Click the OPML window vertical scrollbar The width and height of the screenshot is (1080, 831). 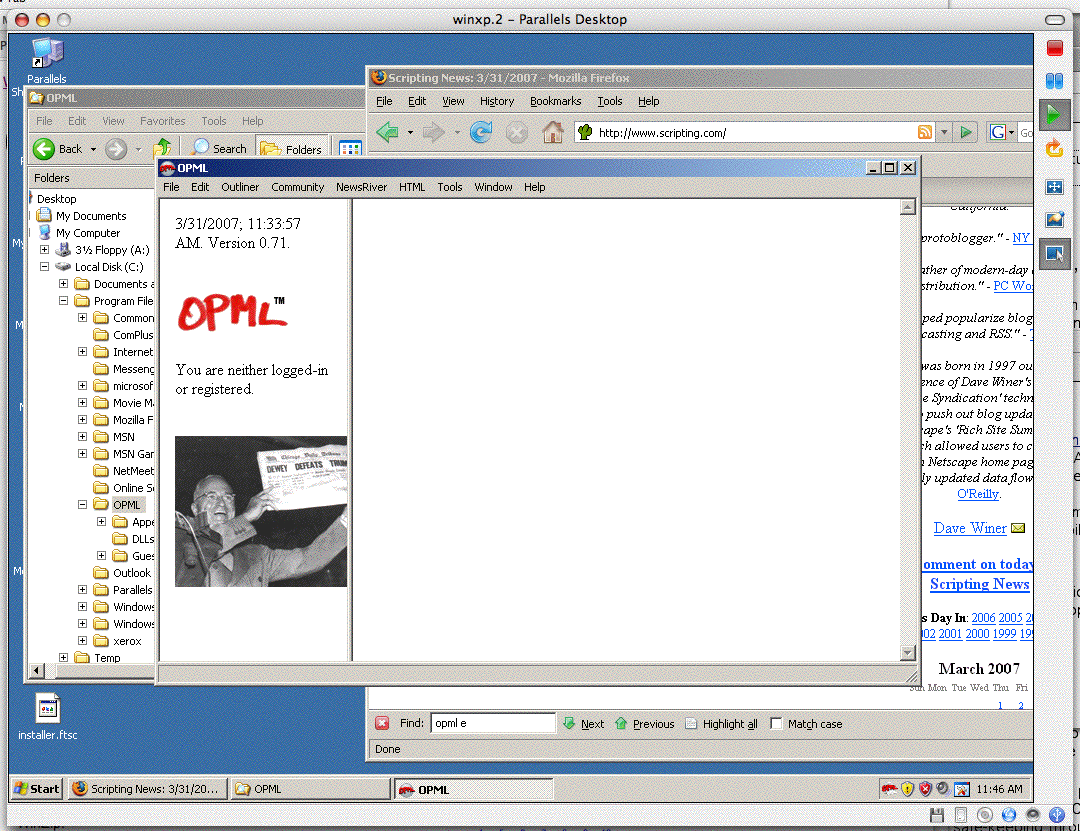pyautogui.click(x=908, y=430)
